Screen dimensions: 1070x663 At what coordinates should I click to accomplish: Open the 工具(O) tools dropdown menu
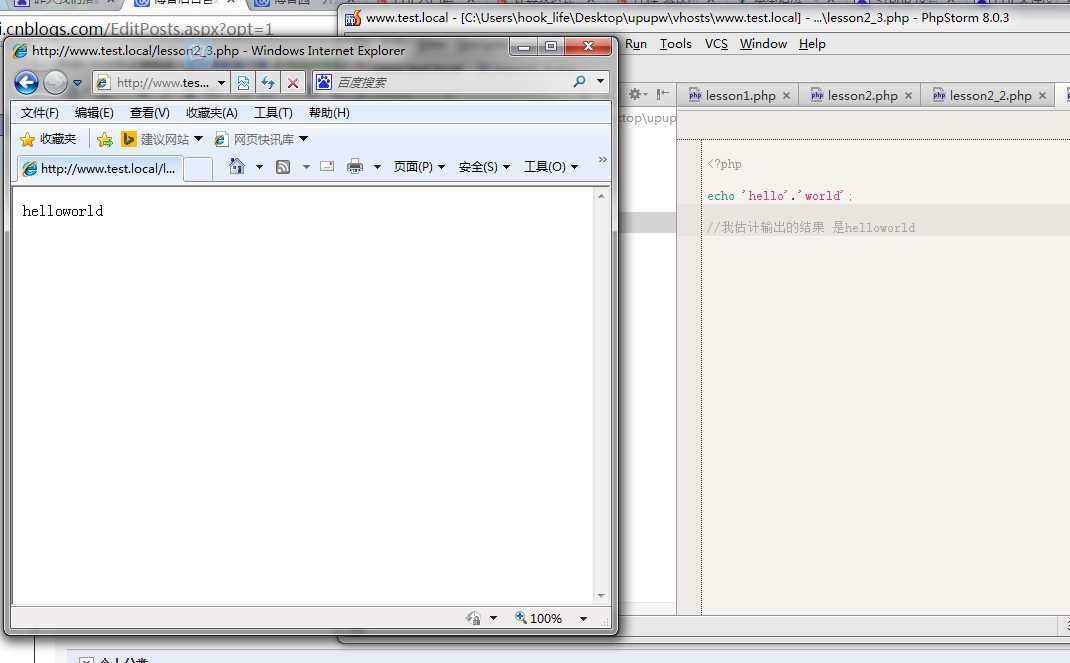pyautogui.click(x=551, y=166)
